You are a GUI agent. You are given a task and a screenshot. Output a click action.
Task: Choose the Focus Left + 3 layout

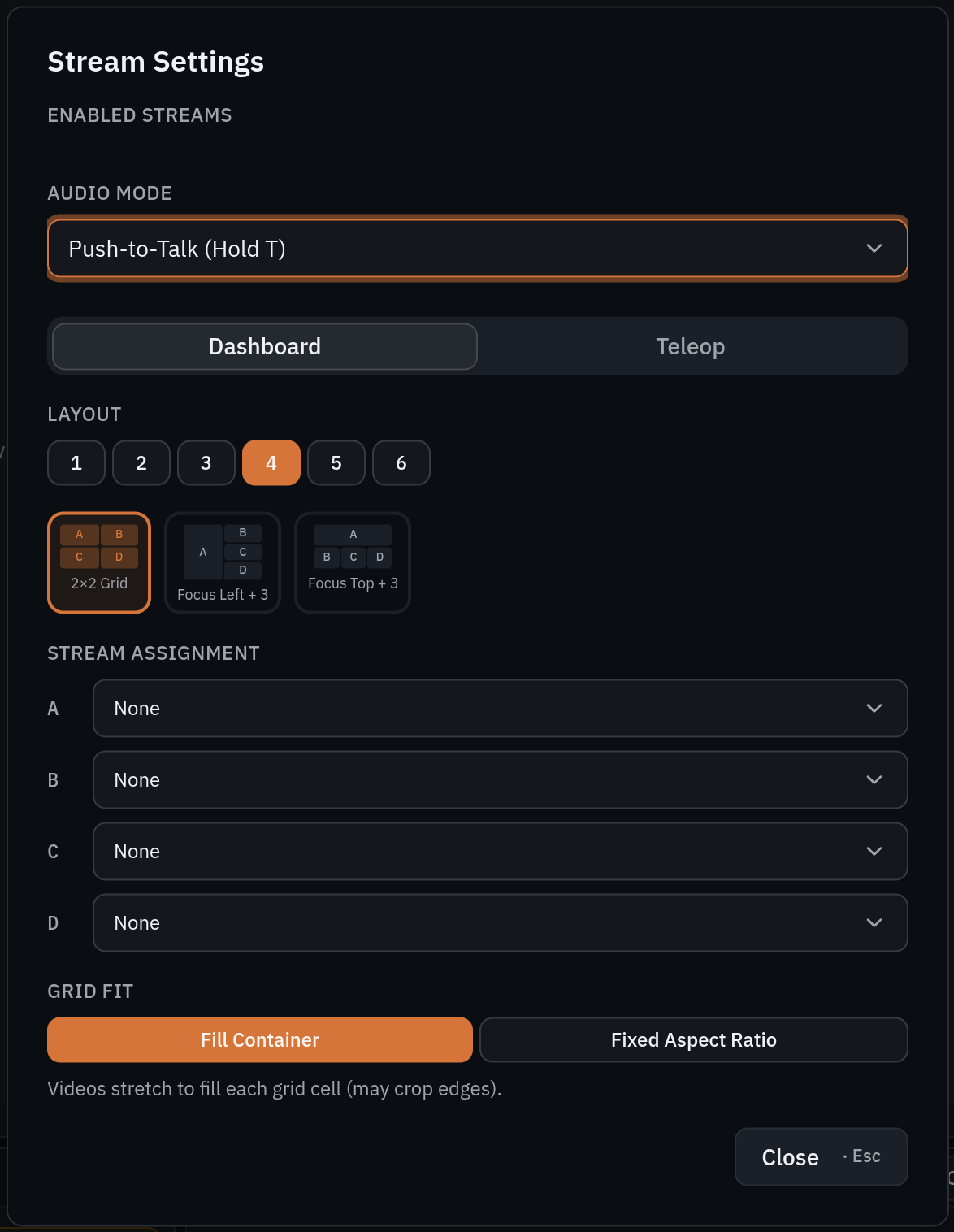(x=223, y=562)
